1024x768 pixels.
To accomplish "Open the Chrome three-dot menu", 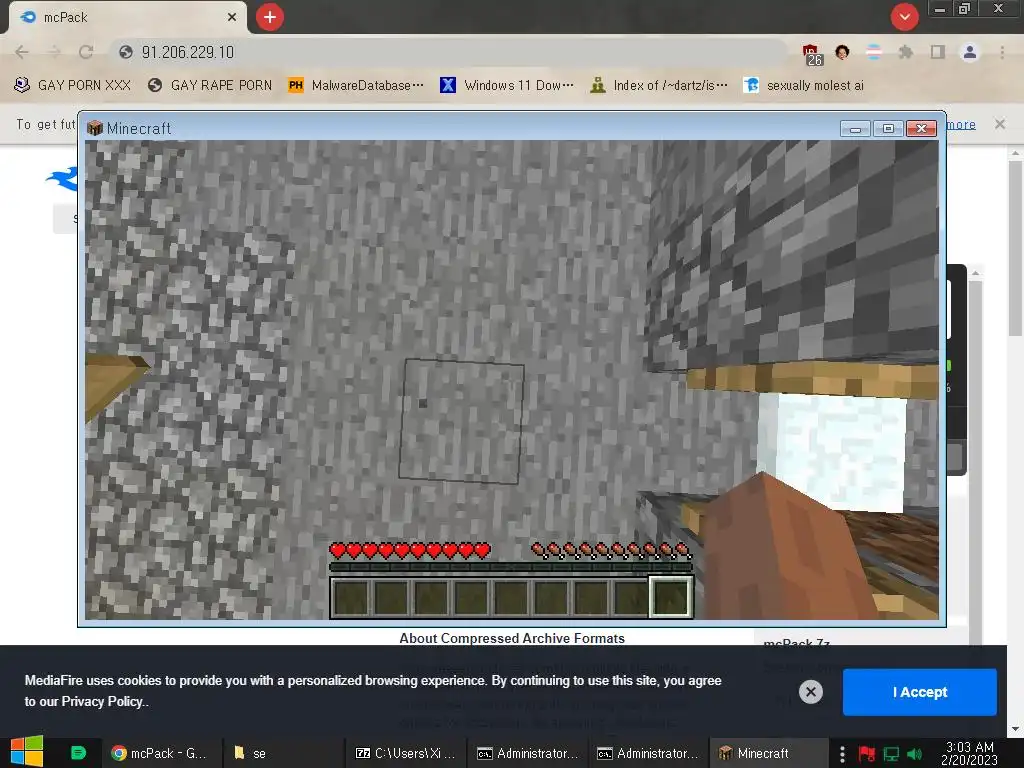I will pyautogui.click(x=1002, y=52).
